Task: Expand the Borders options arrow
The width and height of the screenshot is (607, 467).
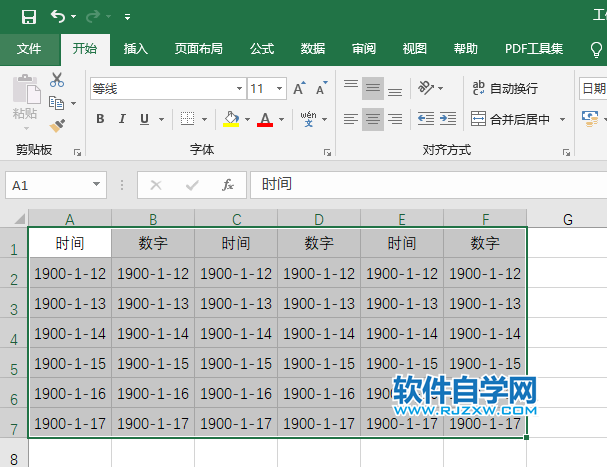Action: click(204, 119)
